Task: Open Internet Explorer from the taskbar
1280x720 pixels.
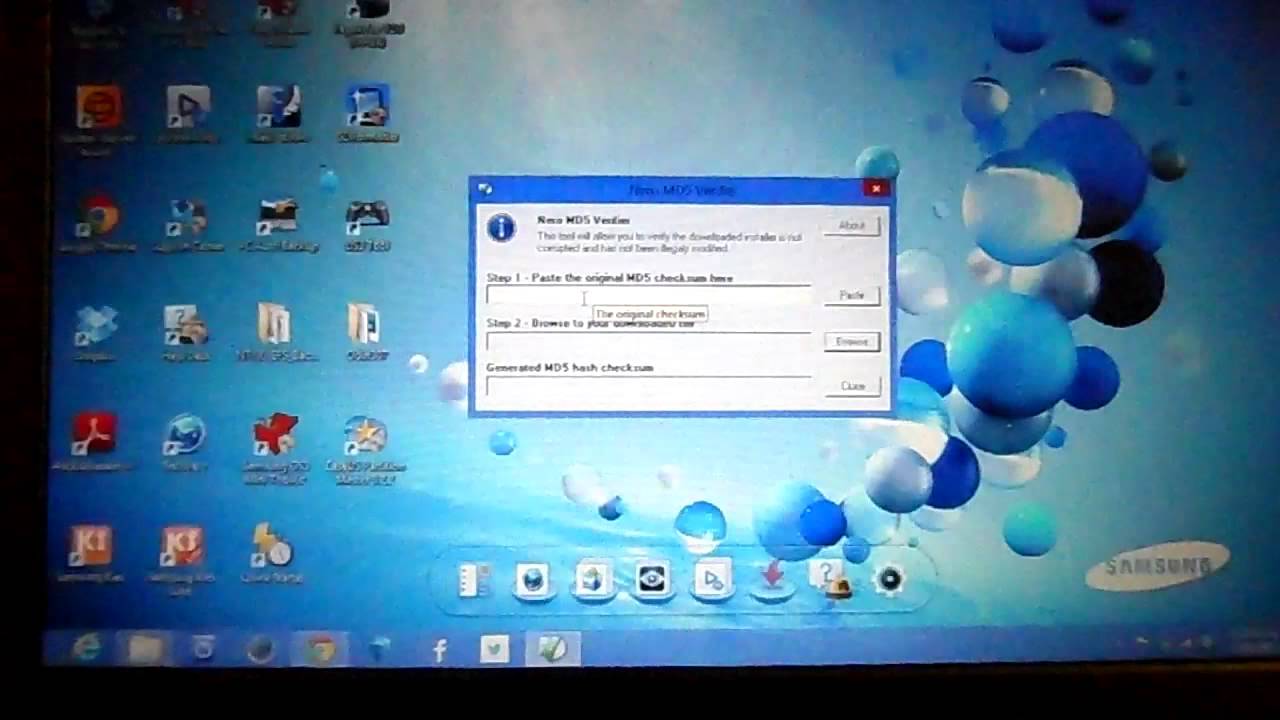Action: point(86,650)
